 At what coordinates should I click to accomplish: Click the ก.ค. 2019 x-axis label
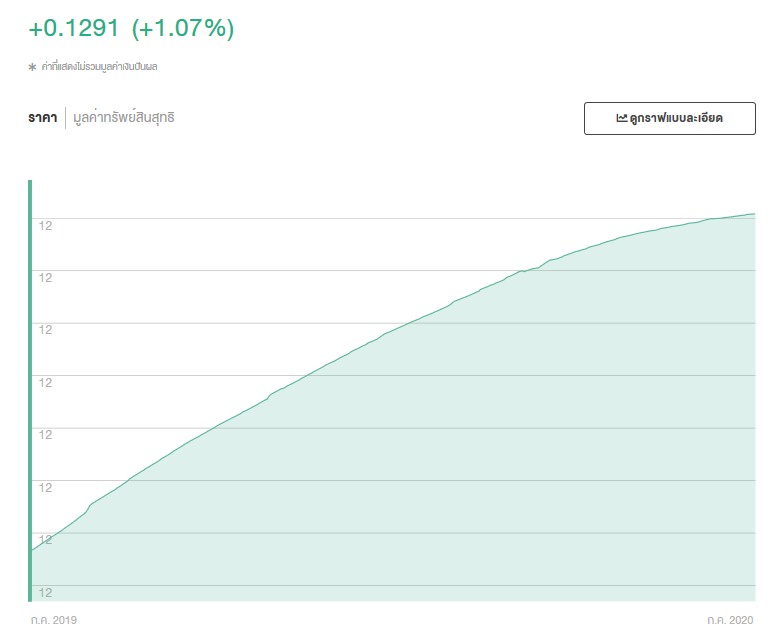click(x=54, y=620)
